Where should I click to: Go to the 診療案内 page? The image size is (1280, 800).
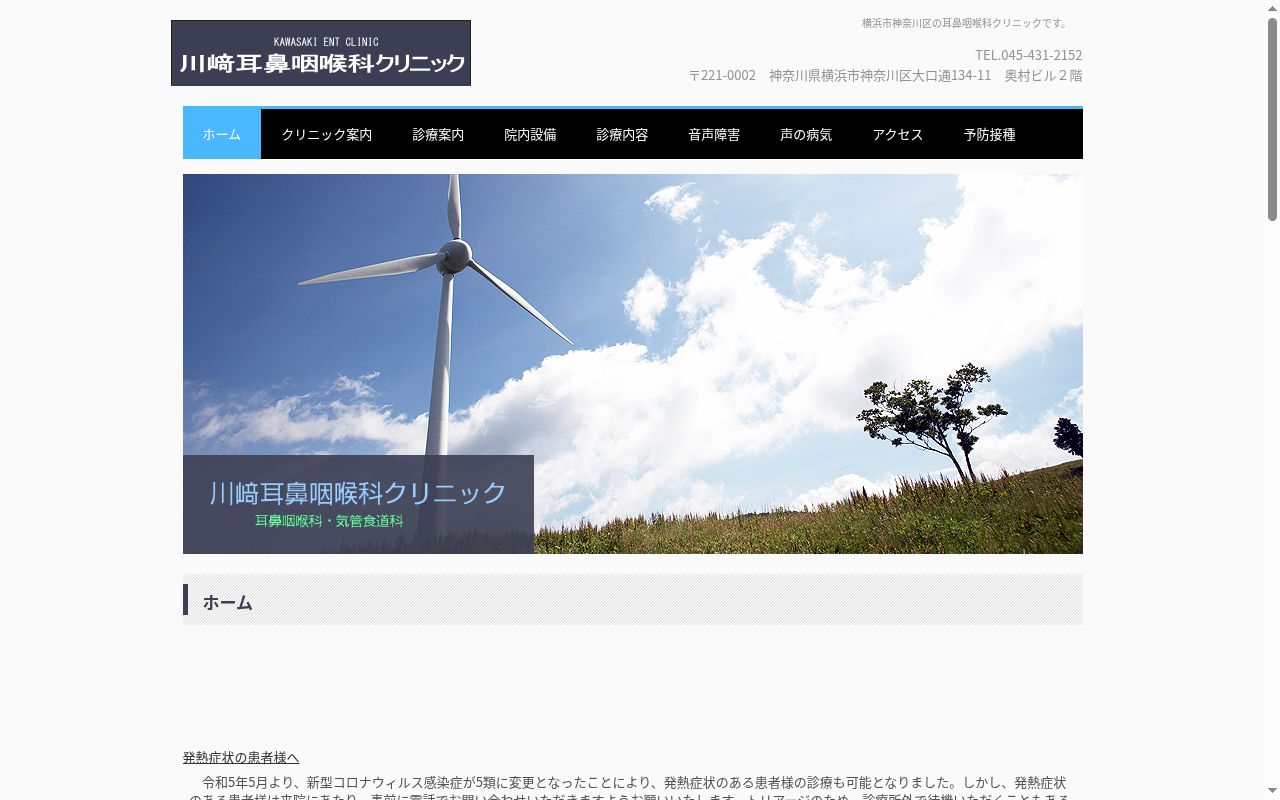(438, 134)
